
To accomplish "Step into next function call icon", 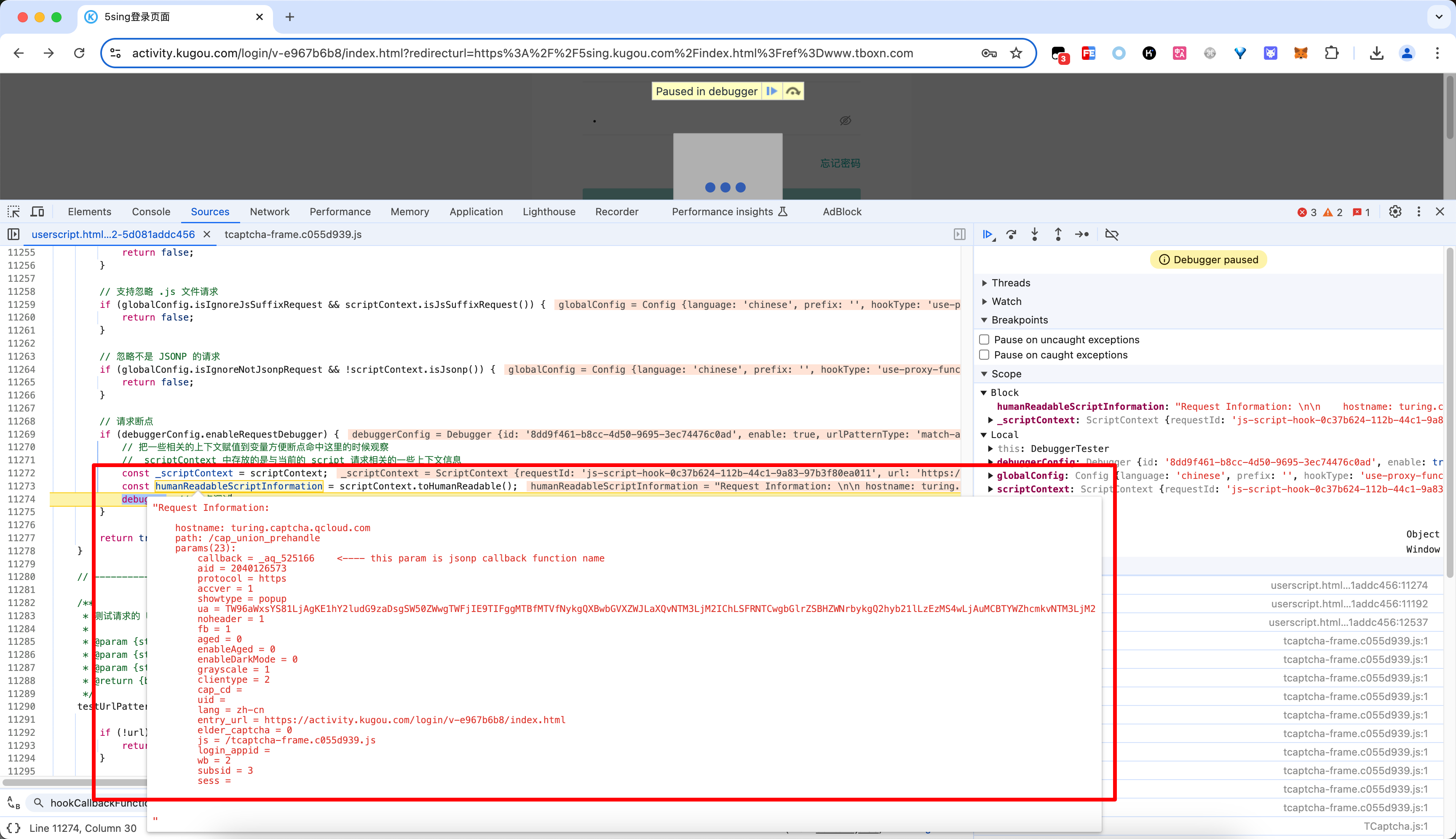I will coord(1035,235).
